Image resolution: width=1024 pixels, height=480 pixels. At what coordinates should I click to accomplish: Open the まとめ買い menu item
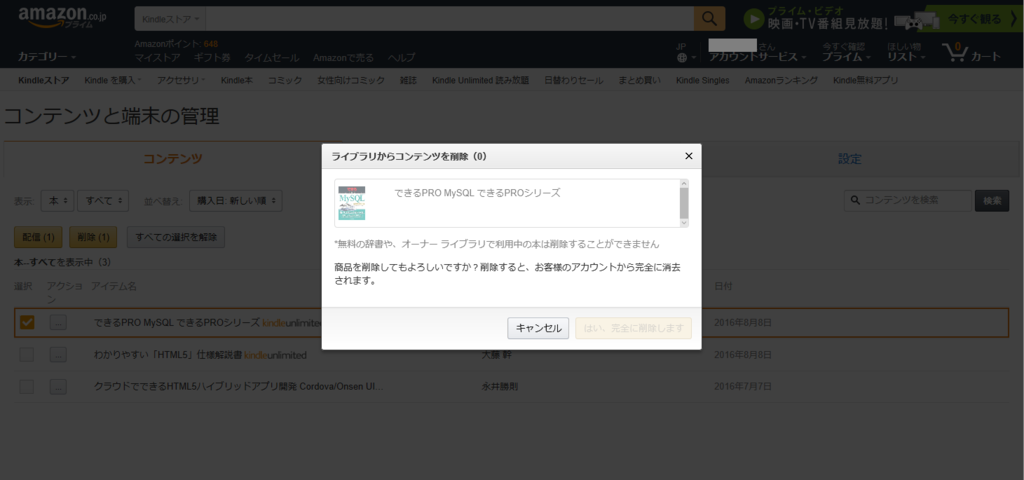[x=640, y=80]
